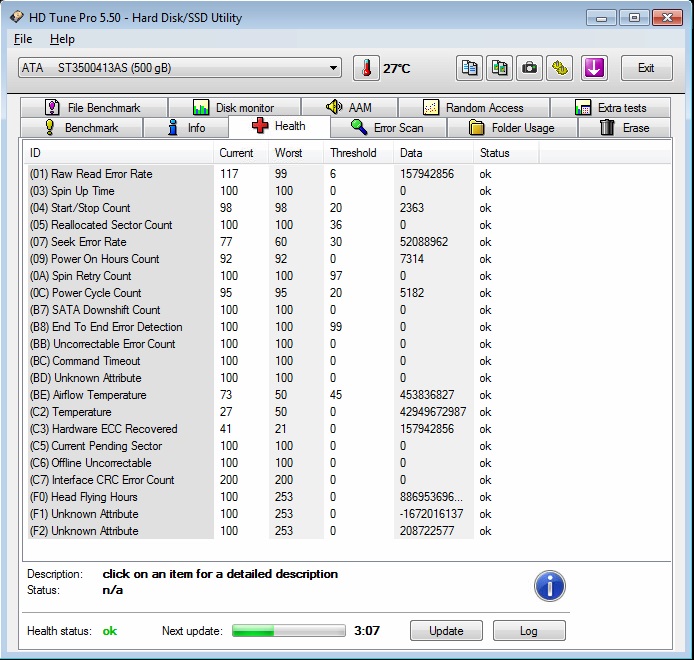Click the HD Tune Pro title bar icon
Viewport: 694px width, 660px height.
[x=16, y=17]
